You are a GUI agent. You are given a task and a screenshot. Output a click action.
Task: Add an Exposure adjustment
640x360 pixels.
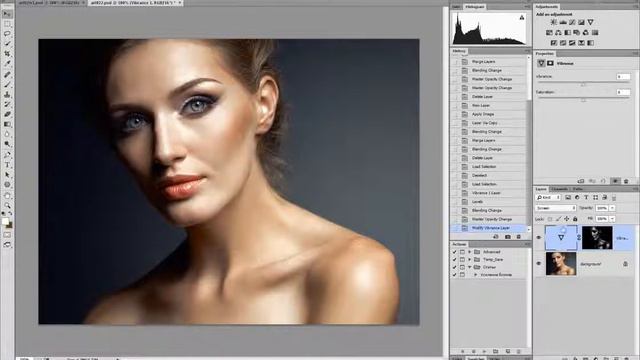(581, 22)
